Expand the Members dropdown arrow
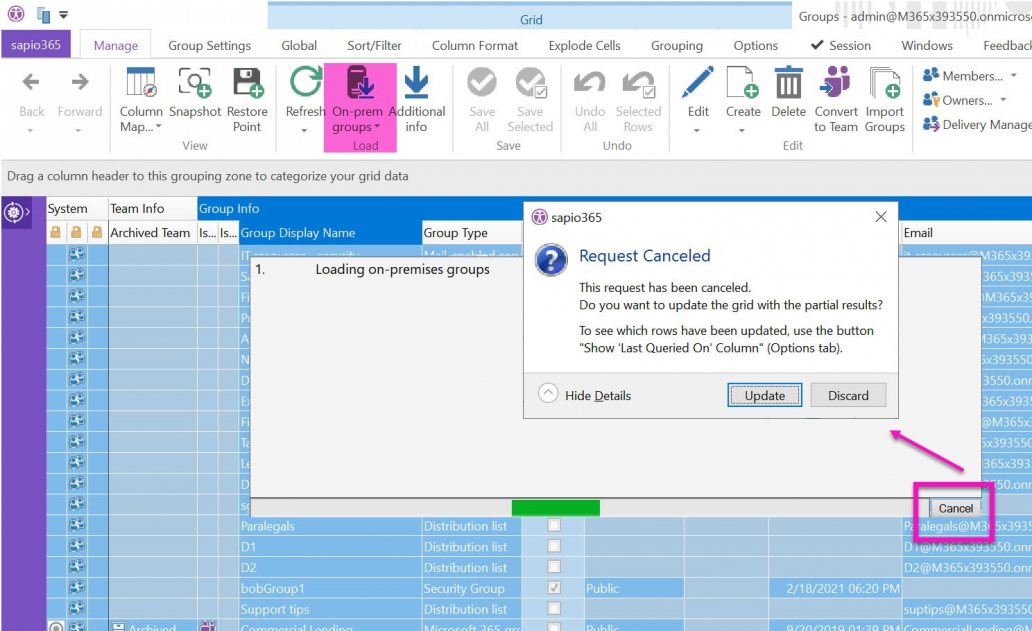 [x=1014, y=76]
